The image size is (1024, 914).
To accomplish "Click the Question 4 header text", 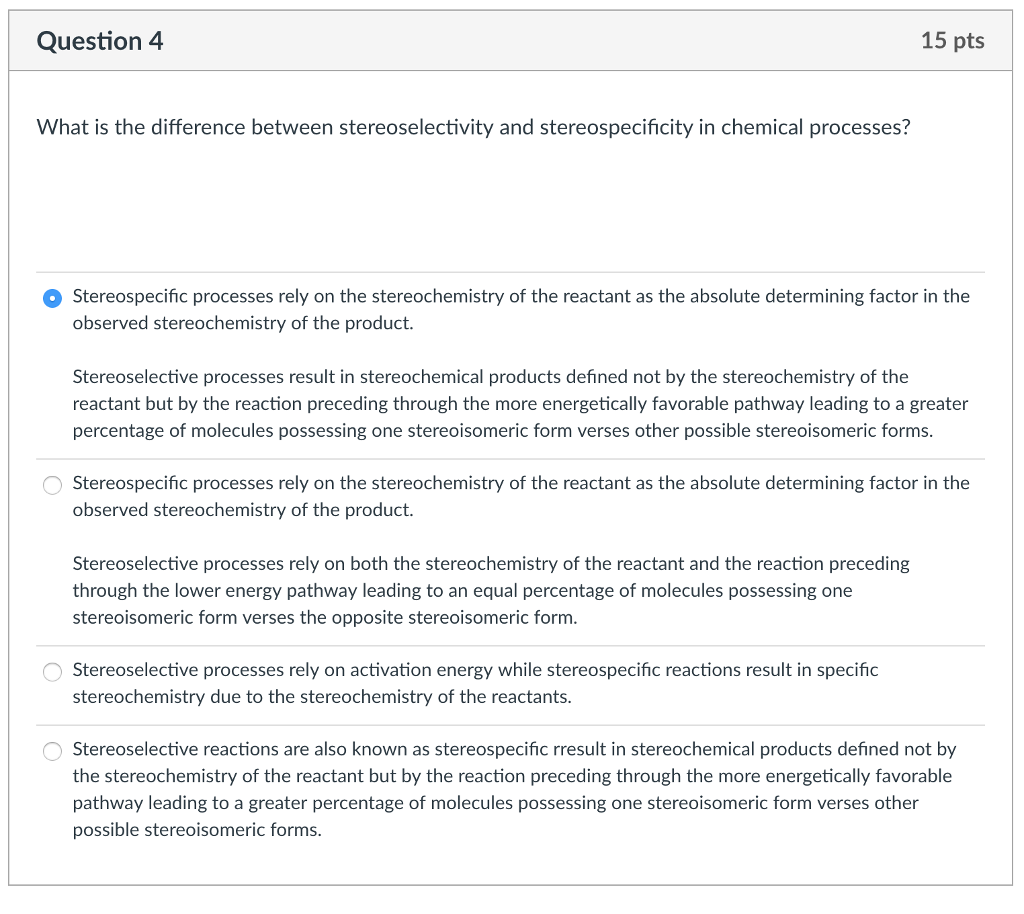I will pos(99,41).
